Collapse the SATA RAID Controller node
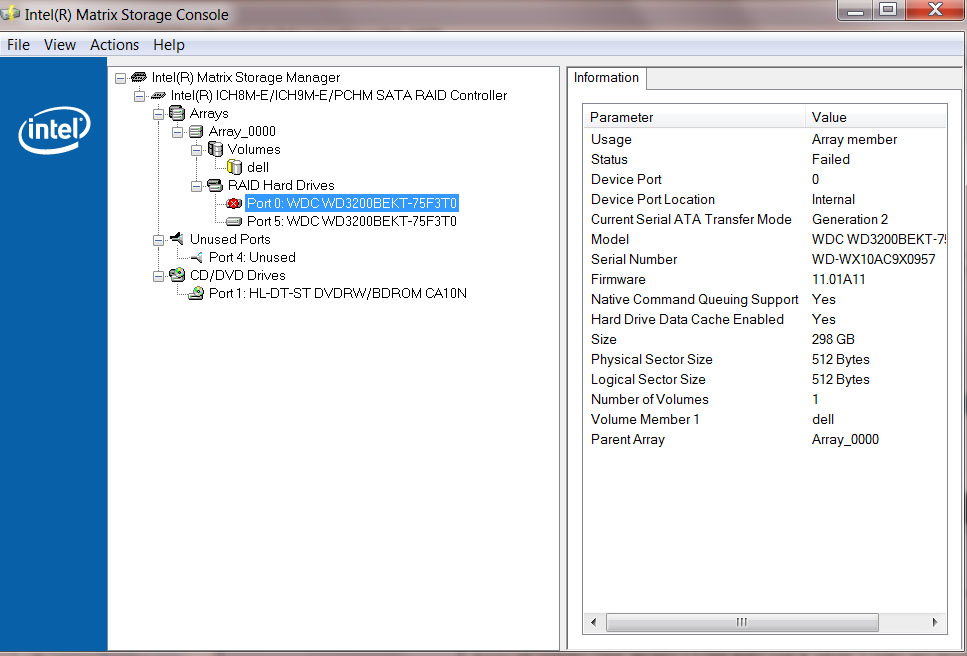The height and width of the screenshot is (656, 967). tap(140, 96)
